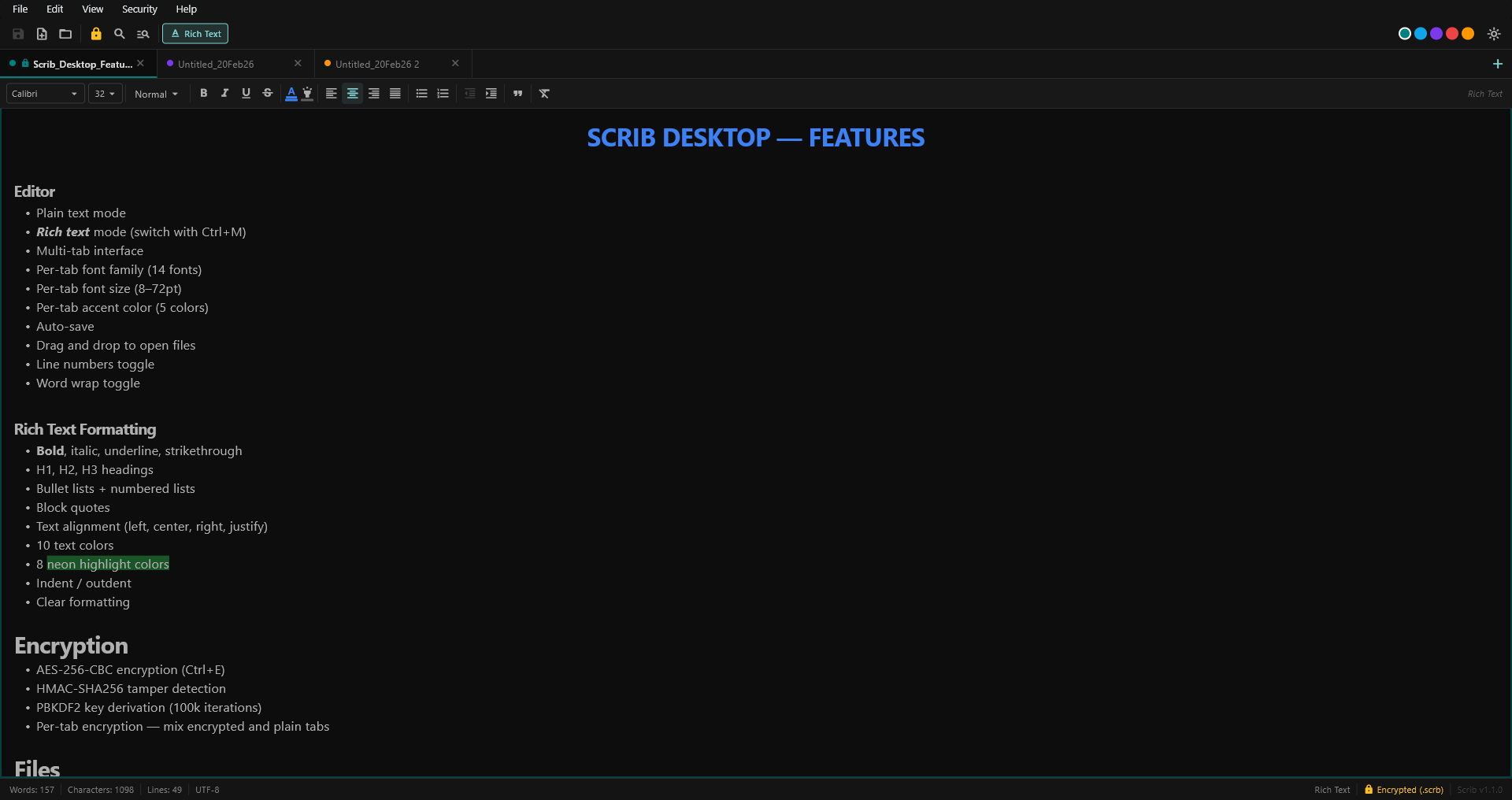Screen dimensions: 1512x800
Task: Apply justify alignment to the text
Action: click(395, 93)
